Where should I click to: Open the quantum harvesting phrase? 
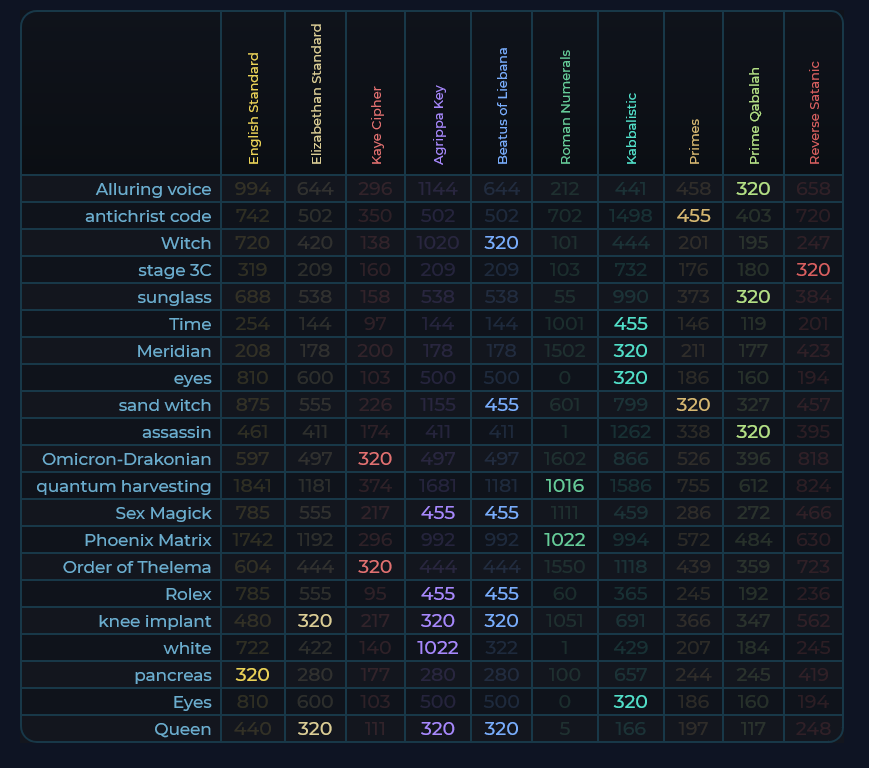(124, 486)
